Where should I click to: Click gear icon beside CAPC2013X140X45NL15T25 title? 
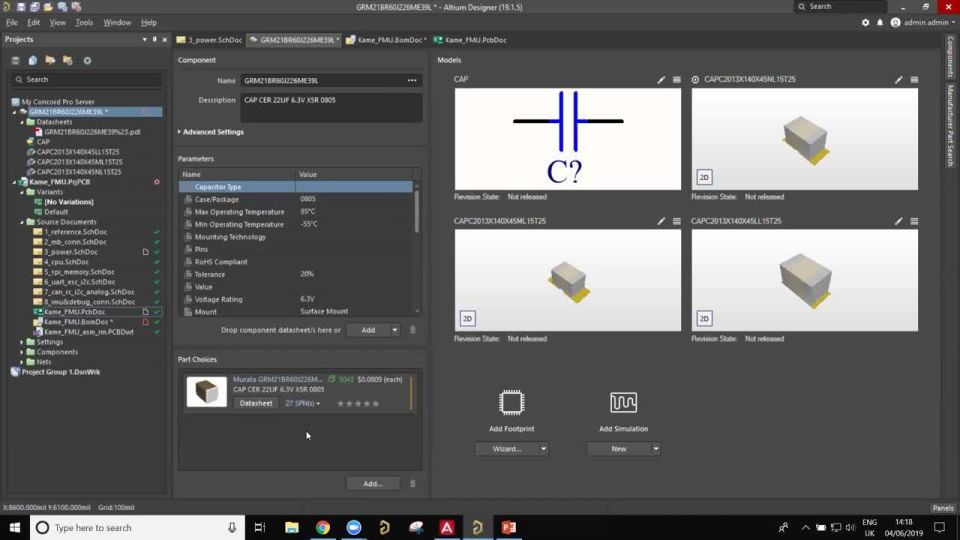coord(696,80)
